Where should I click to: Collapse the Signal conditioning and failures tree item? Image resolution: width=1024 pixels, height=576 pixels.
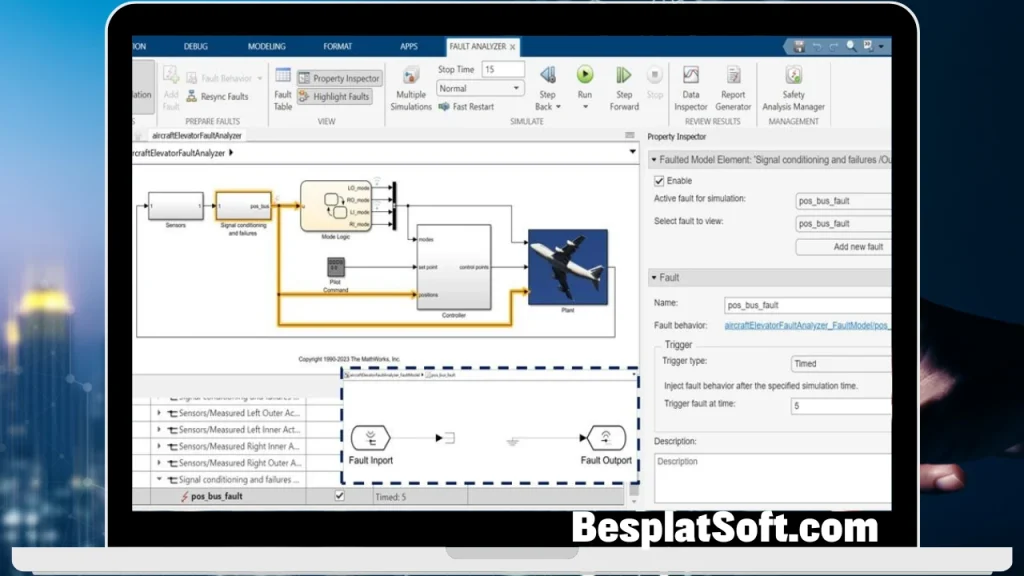point(158,477)
